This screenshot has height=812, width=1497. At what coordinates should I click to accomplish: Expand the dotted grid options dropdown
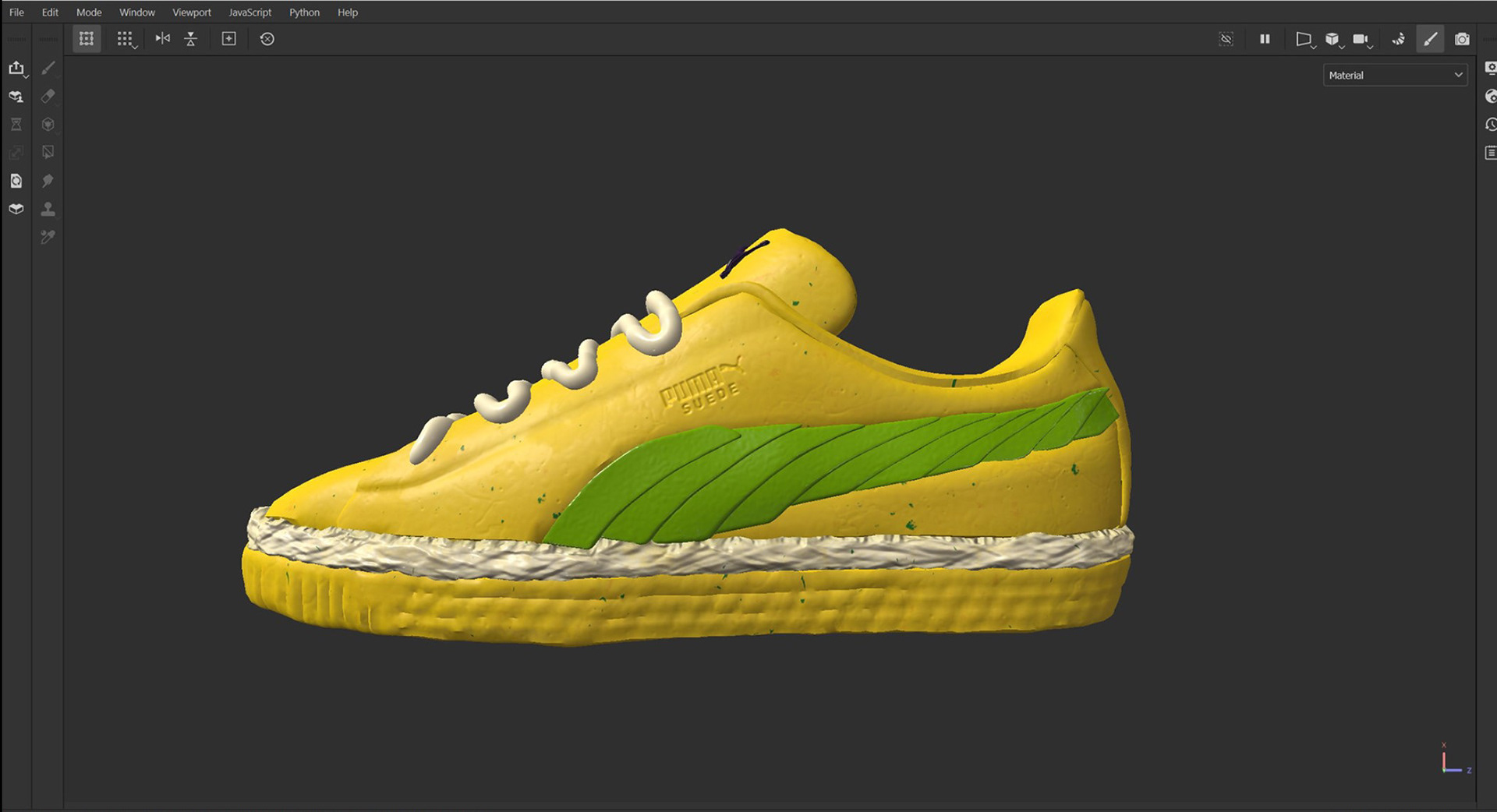126,39
